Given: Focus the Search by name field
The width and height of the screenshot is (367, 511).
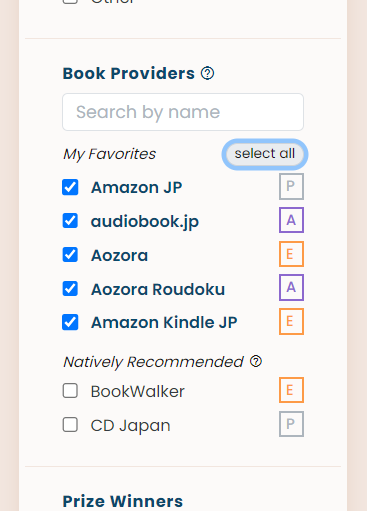Looking at the screenshot, I should click(183, 112).
